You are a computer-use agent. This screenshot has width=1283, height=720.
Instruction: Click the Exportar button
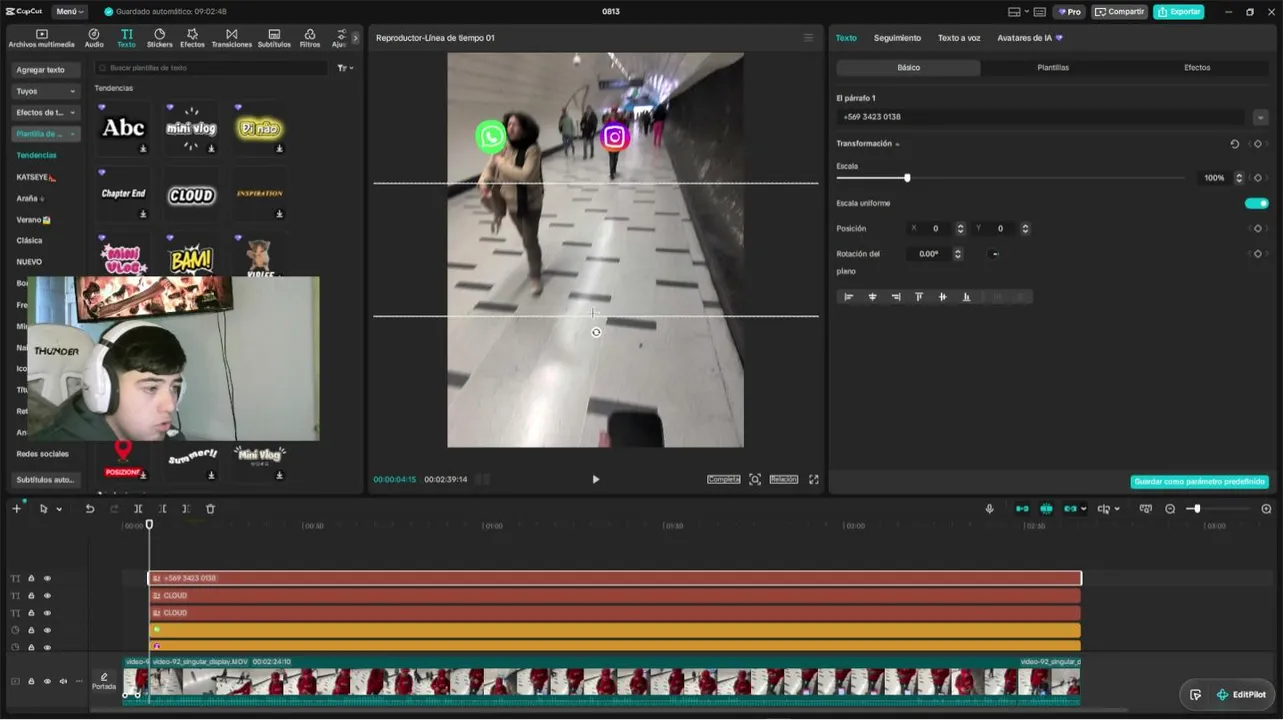tap(1179, 12)
